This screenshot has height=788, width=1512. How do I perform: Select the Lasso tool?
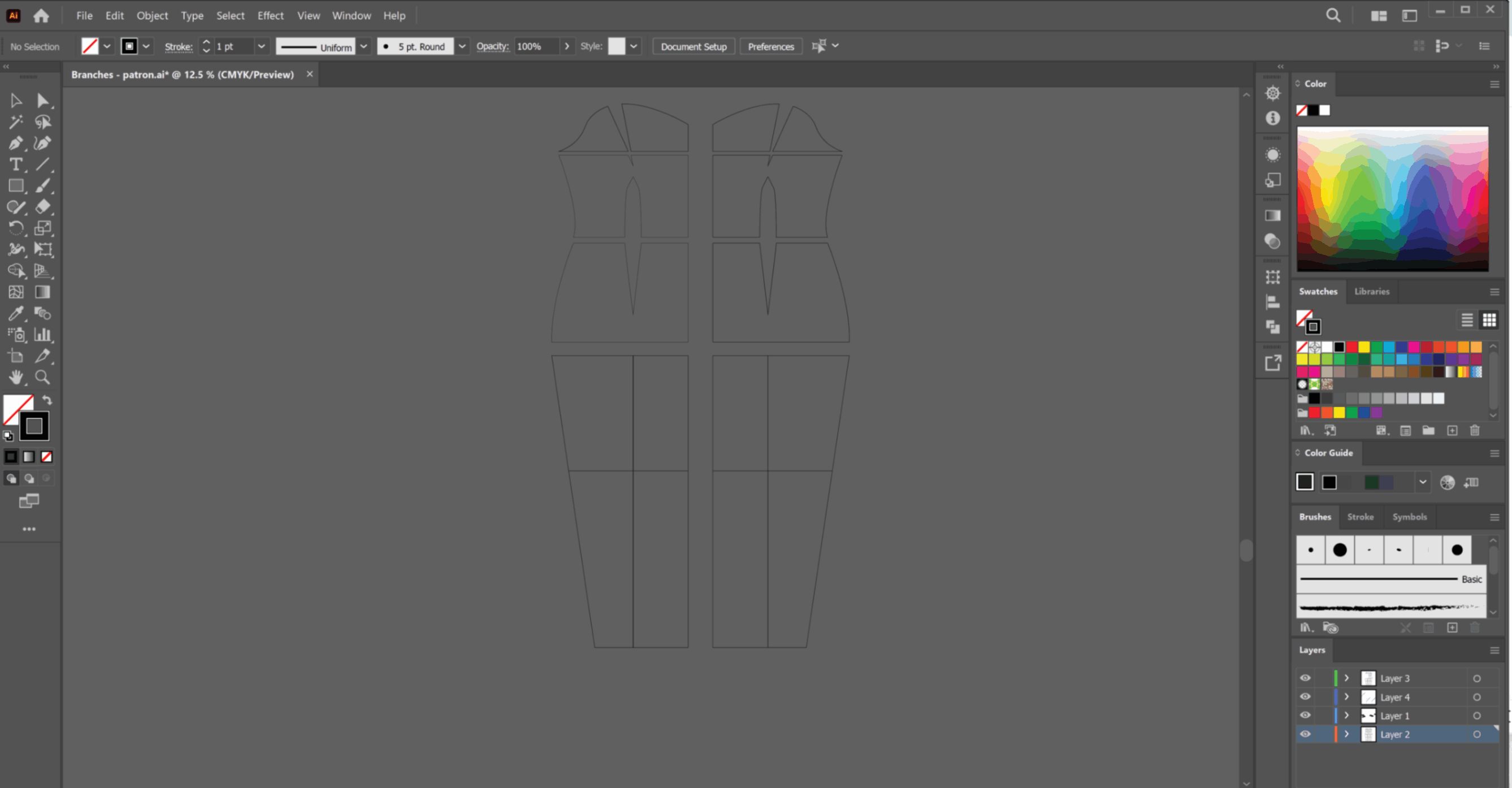[x=42, y=122]
